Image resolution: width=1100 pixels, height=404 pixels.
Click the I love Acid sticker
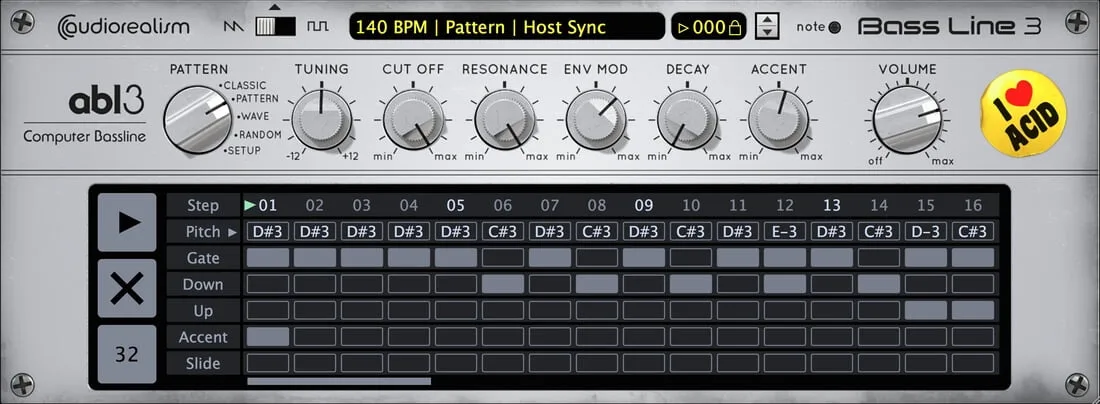click(x=1022, y=119)
